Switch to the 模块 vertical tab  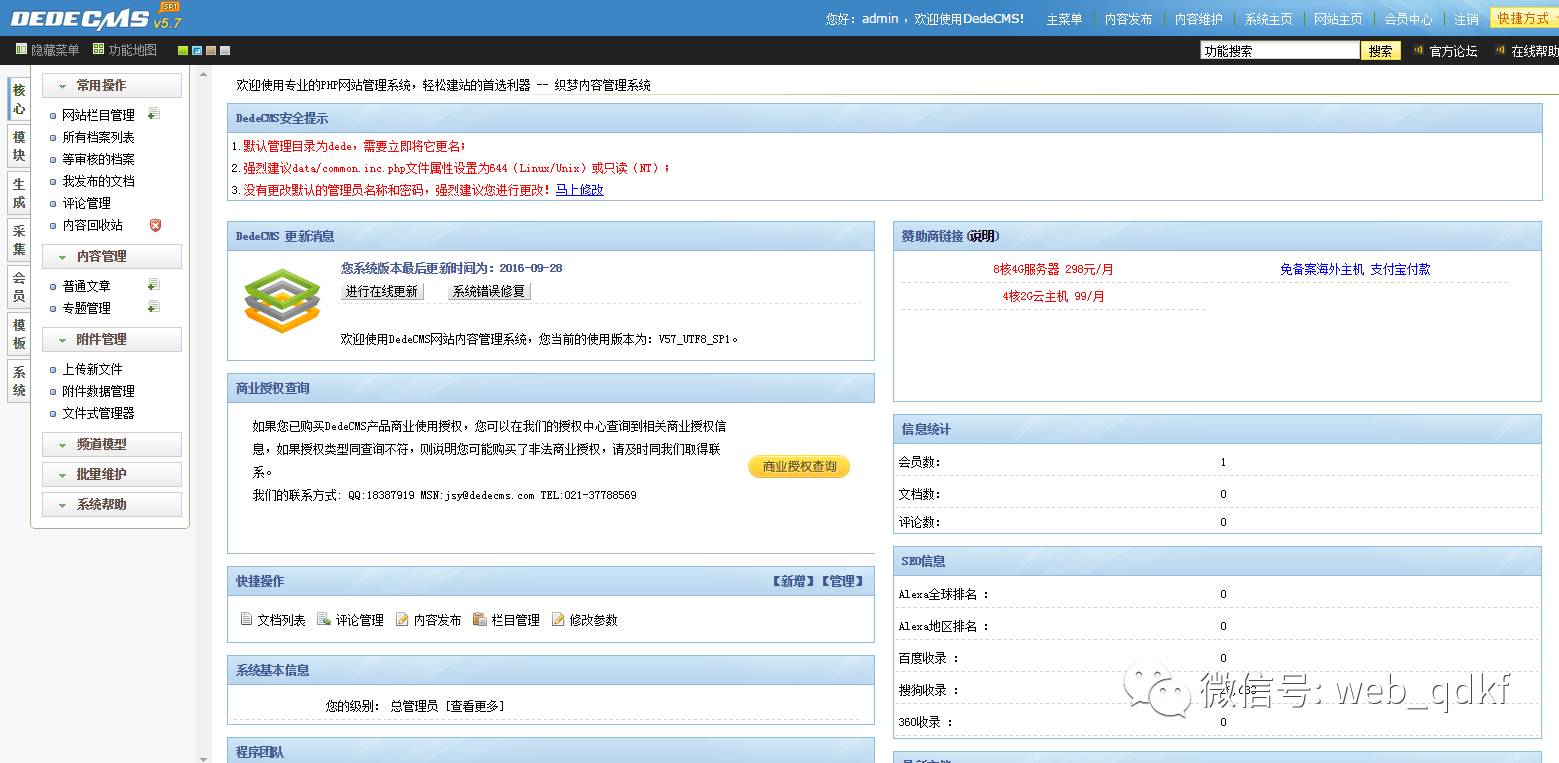click(x=19, y=146)
